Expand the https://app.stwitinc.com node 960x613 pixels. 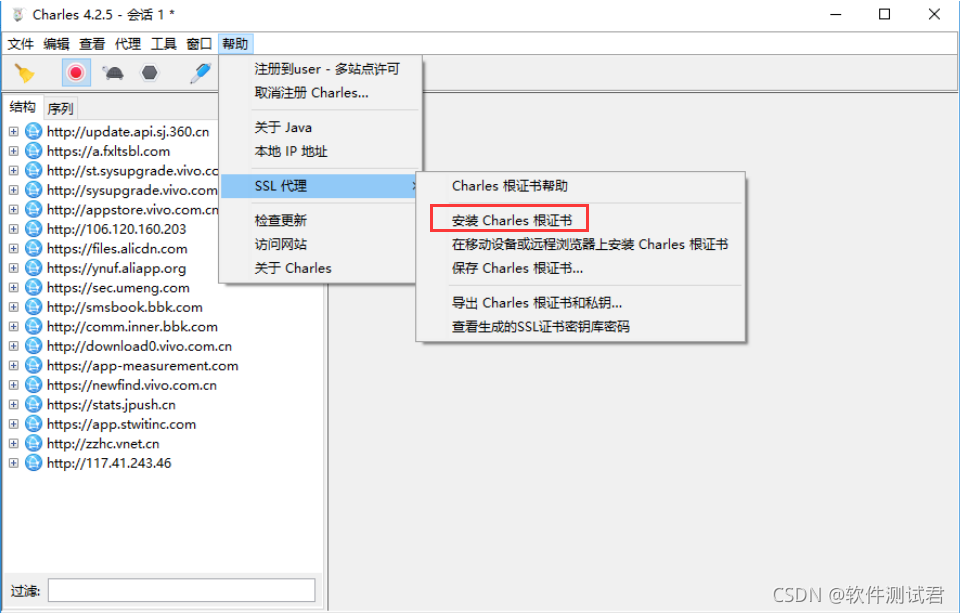[x=13, y=424]
